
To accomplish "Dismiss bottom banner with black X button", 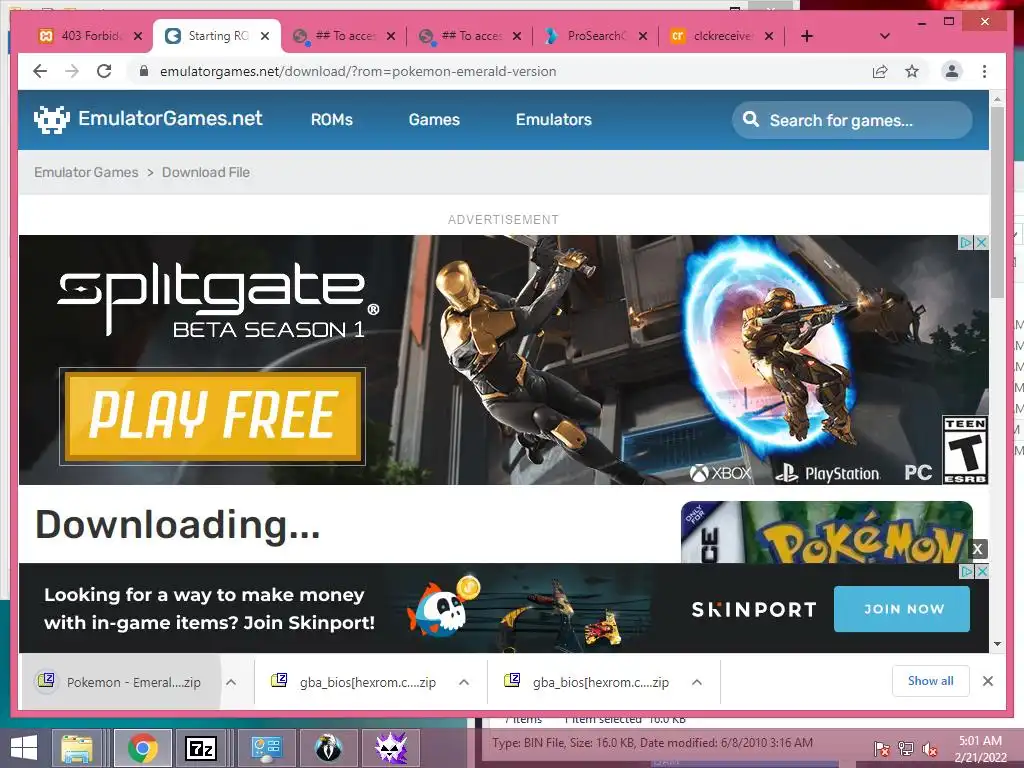I will 978,549.
